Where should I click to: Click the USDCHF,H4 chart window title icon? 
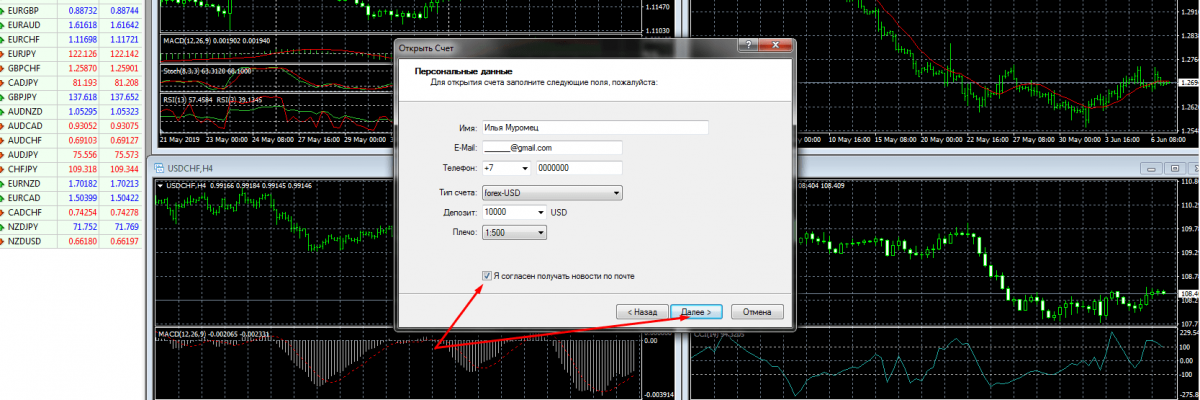157,168
